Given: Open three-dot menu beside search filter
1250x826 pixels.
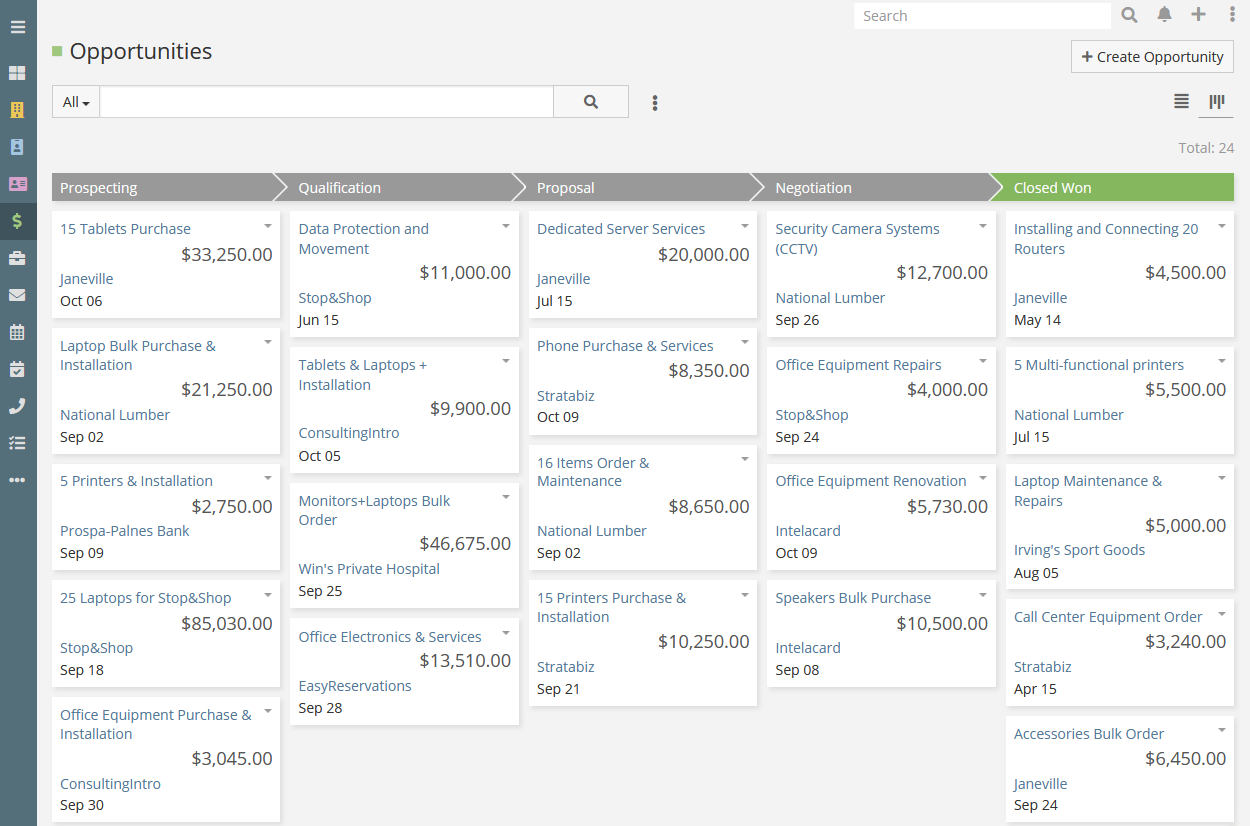Looking at the screenshot, I should click(x=655, y=103).
